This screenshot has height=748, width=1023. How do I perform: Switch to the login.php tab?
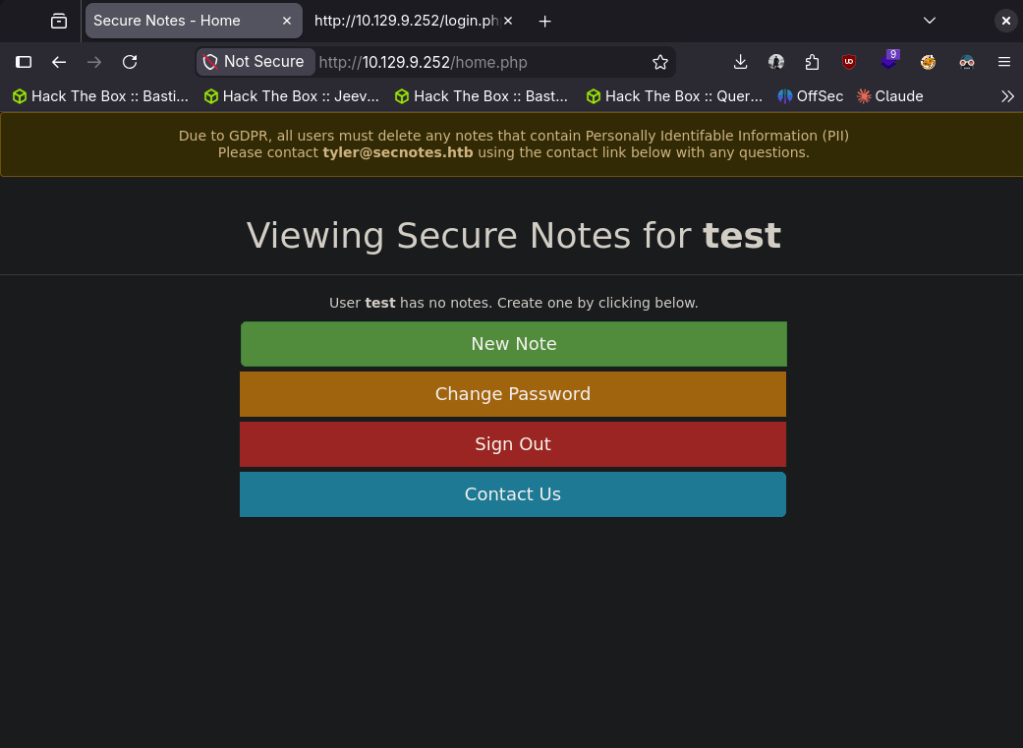[406, 21]
